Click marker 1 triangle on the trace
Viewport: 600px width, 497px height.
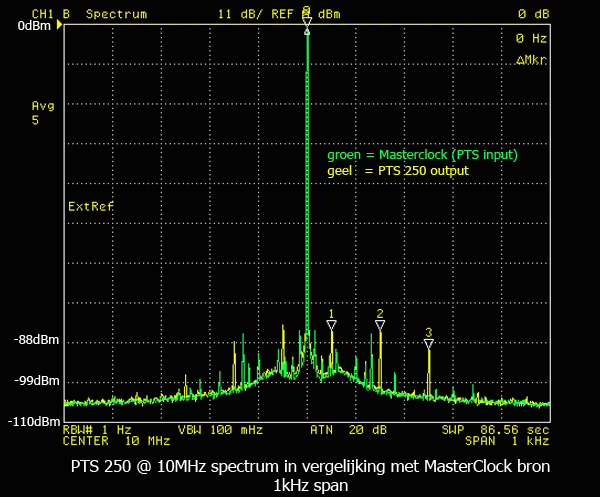[x=331, y=325]
